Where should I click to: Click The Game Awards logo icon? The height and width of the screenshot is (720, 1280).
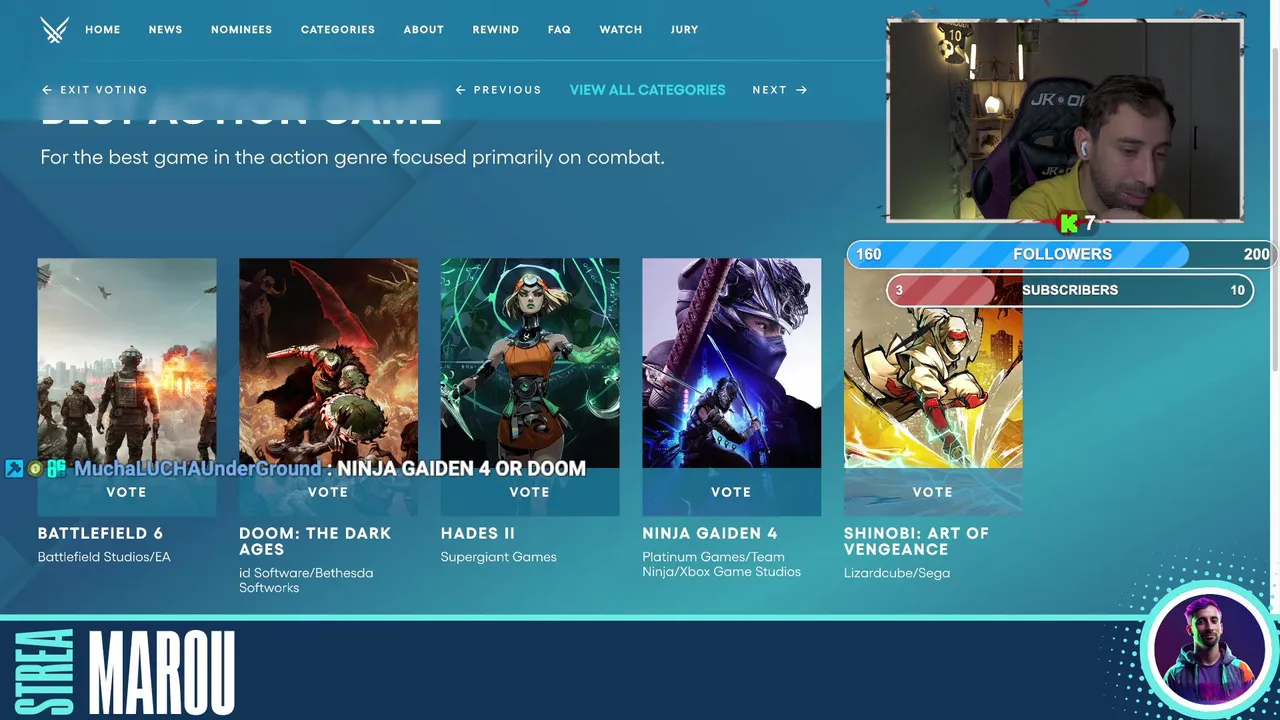point(54,30)
